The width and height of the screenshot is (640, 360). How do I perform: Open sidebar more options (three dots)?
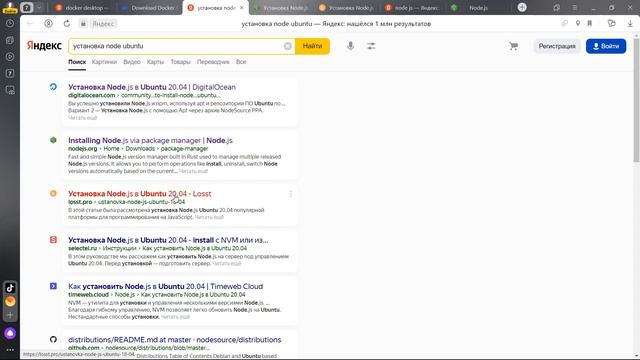tap(10, 350)
